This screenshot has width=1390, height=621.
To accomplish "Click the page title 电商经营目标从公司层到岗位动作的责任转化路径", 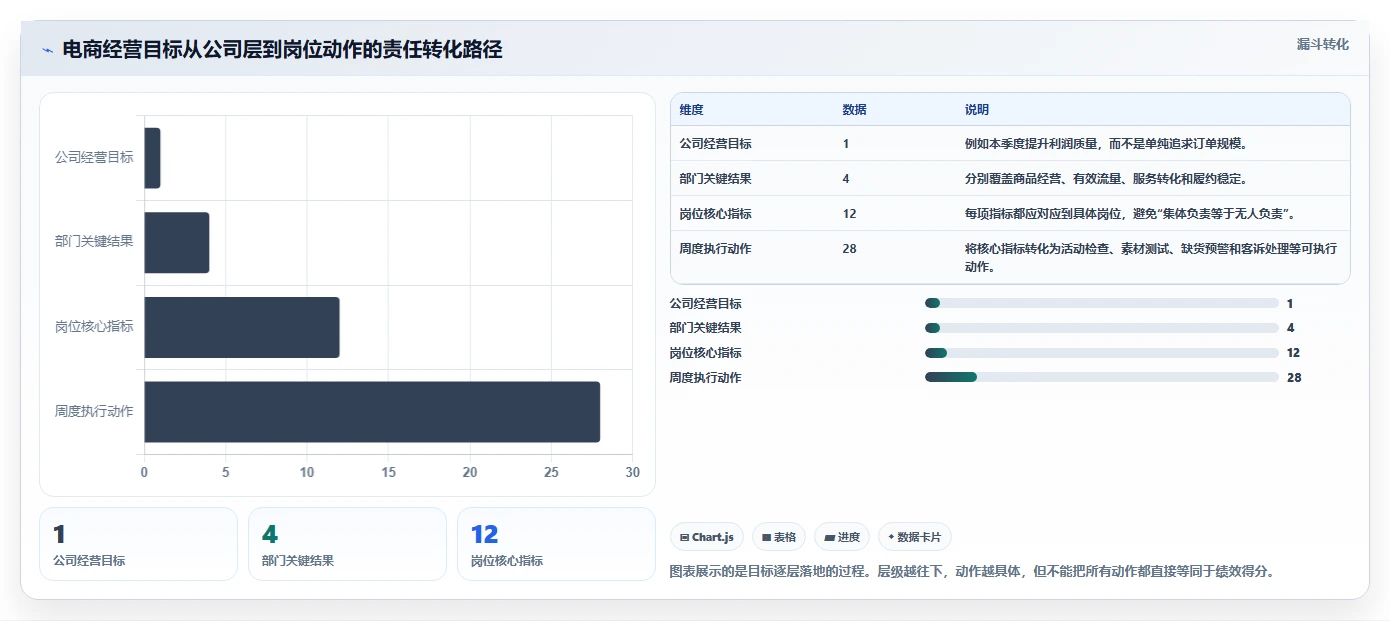I will coord(282,50).
